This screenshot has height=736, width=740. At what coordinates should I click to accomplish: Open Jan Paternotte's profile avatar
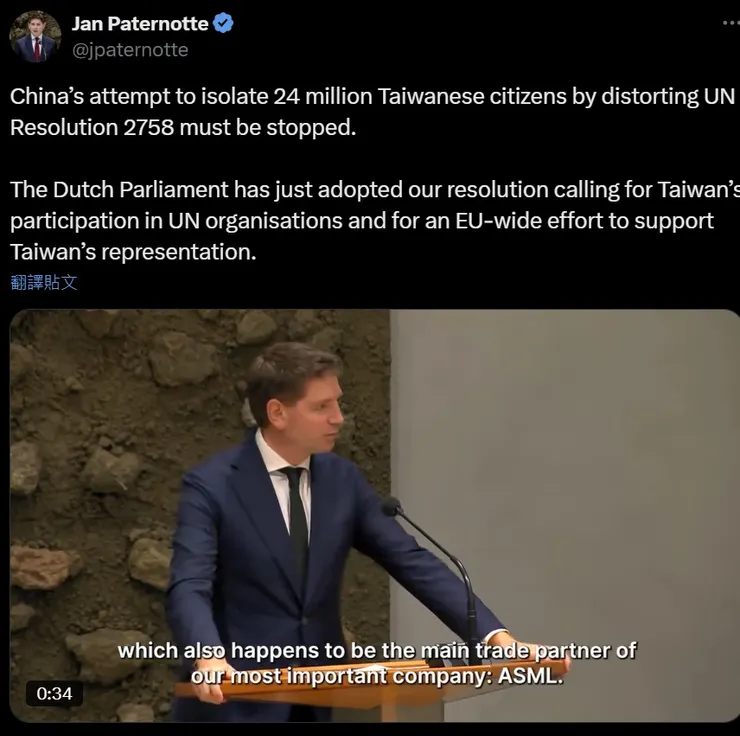[35, 37]
